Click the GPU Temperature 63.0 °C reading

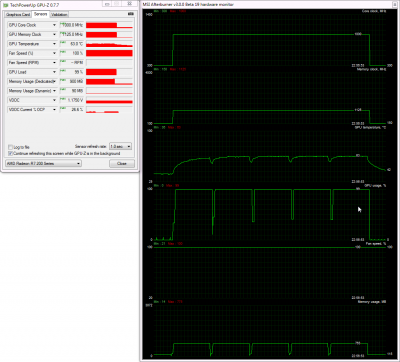[71, 44]
